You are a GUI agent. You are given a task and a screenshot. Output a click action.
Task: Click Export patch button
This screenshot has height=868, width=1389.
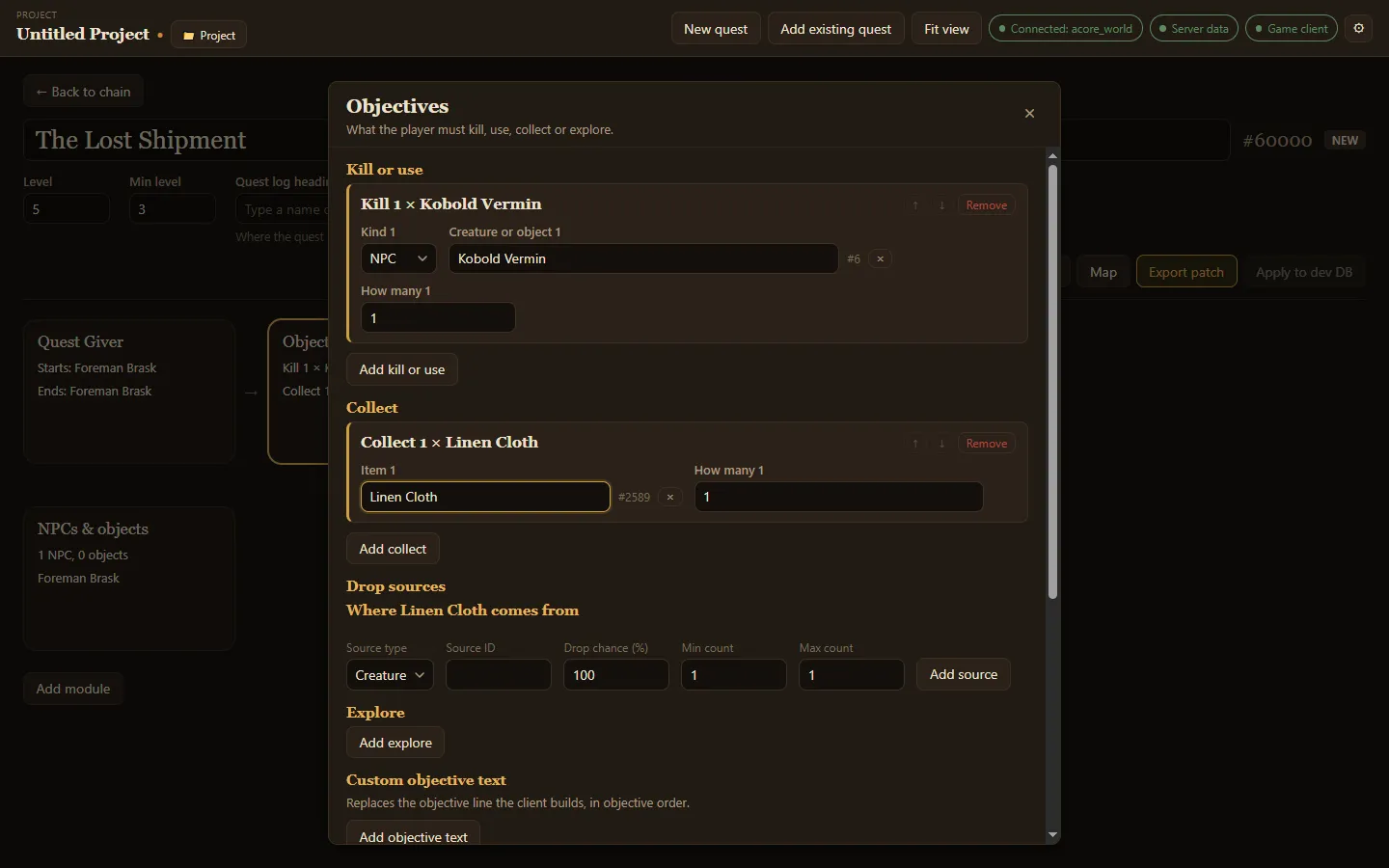pos(1186,272)
